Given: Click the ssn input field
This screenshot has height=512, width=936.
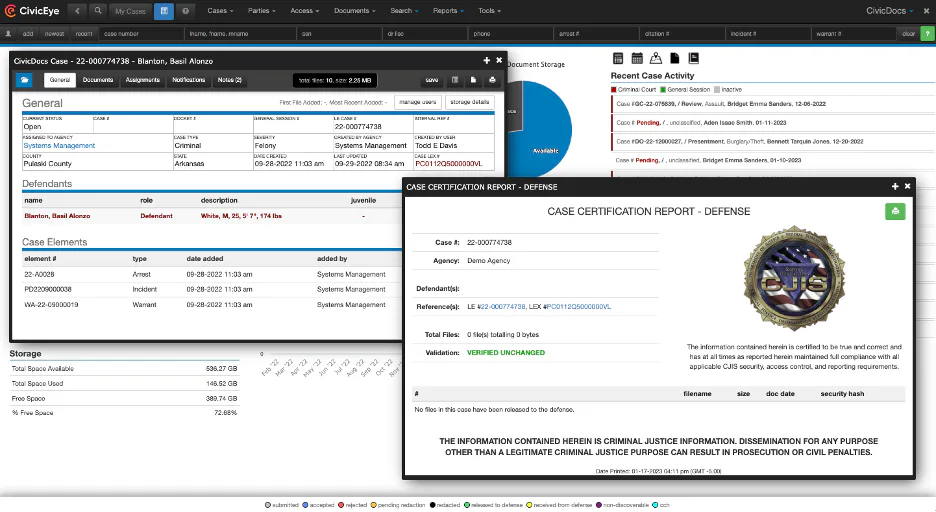Looking at the screenshot, I should coord(340,34).
